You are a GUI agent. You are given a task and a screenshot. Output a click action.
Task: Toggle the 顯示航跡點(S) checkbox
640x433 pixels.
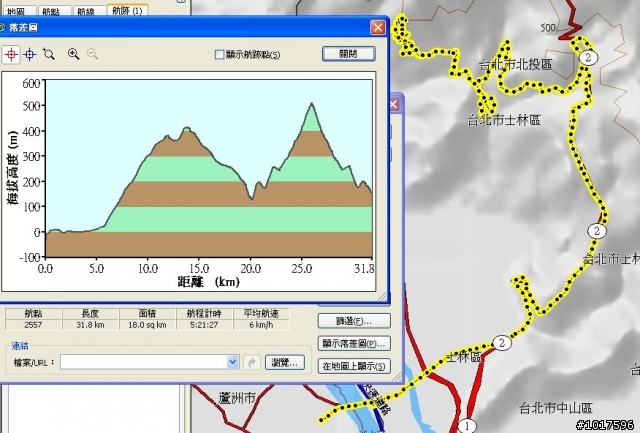[220, 54]
